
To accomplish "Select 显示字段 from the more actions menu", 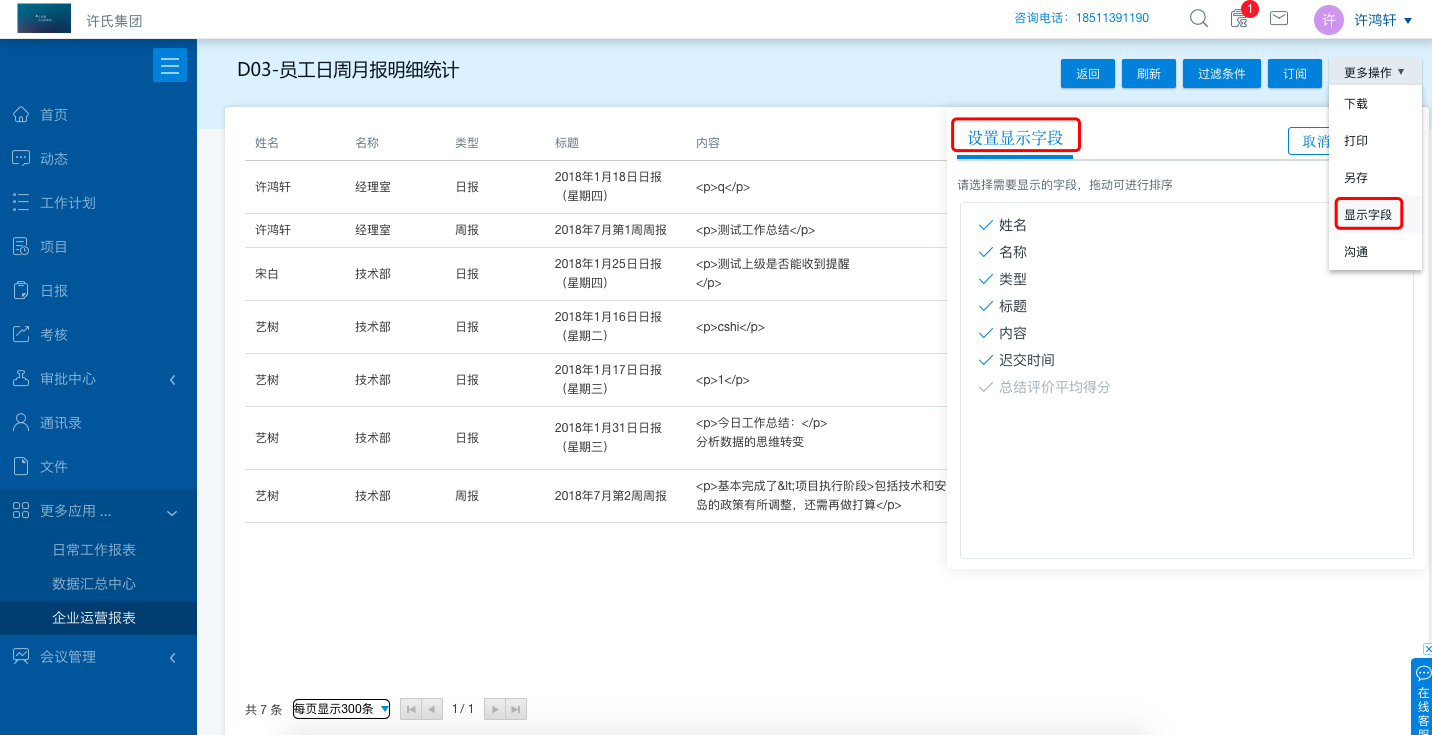I will pos(1369,214).
